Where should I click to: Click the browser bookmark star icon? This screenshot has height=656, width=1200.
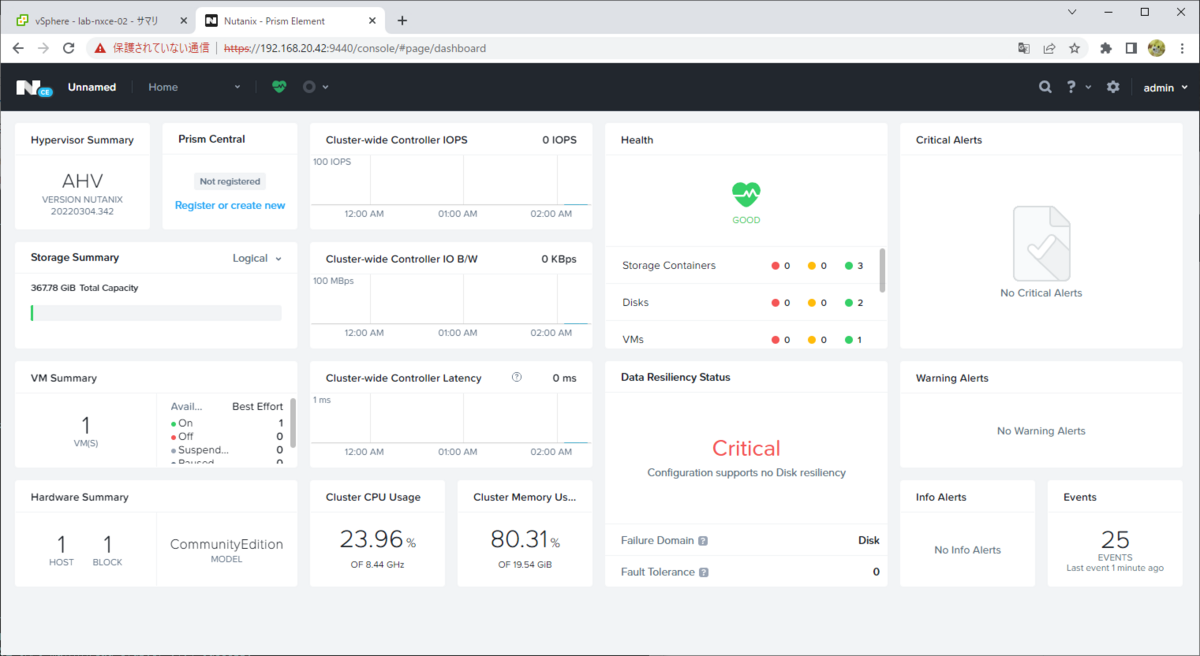1074,47
